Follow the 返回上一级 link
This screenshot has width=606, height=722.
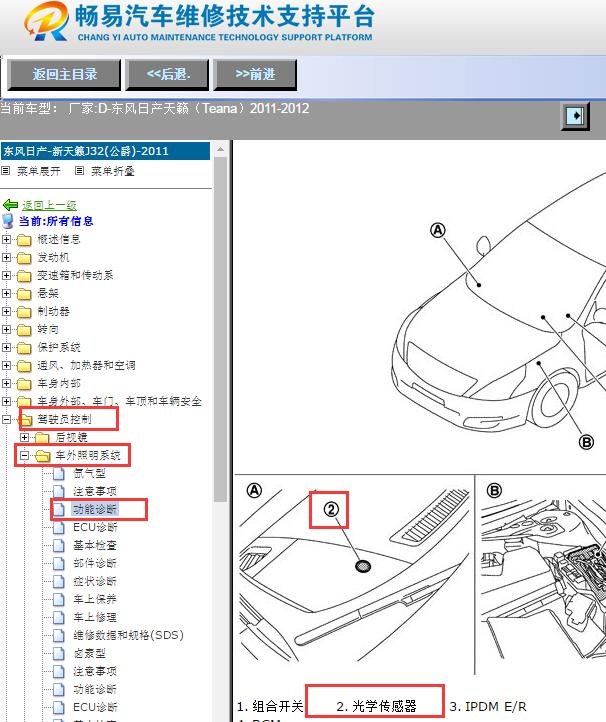tap(49, 205)
